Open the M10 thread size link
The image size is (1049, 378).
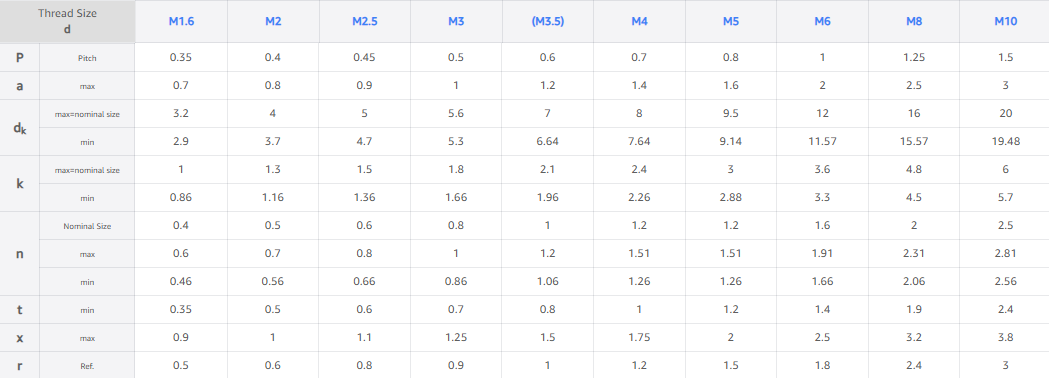pyautogui.click(x=1006, y=21)
